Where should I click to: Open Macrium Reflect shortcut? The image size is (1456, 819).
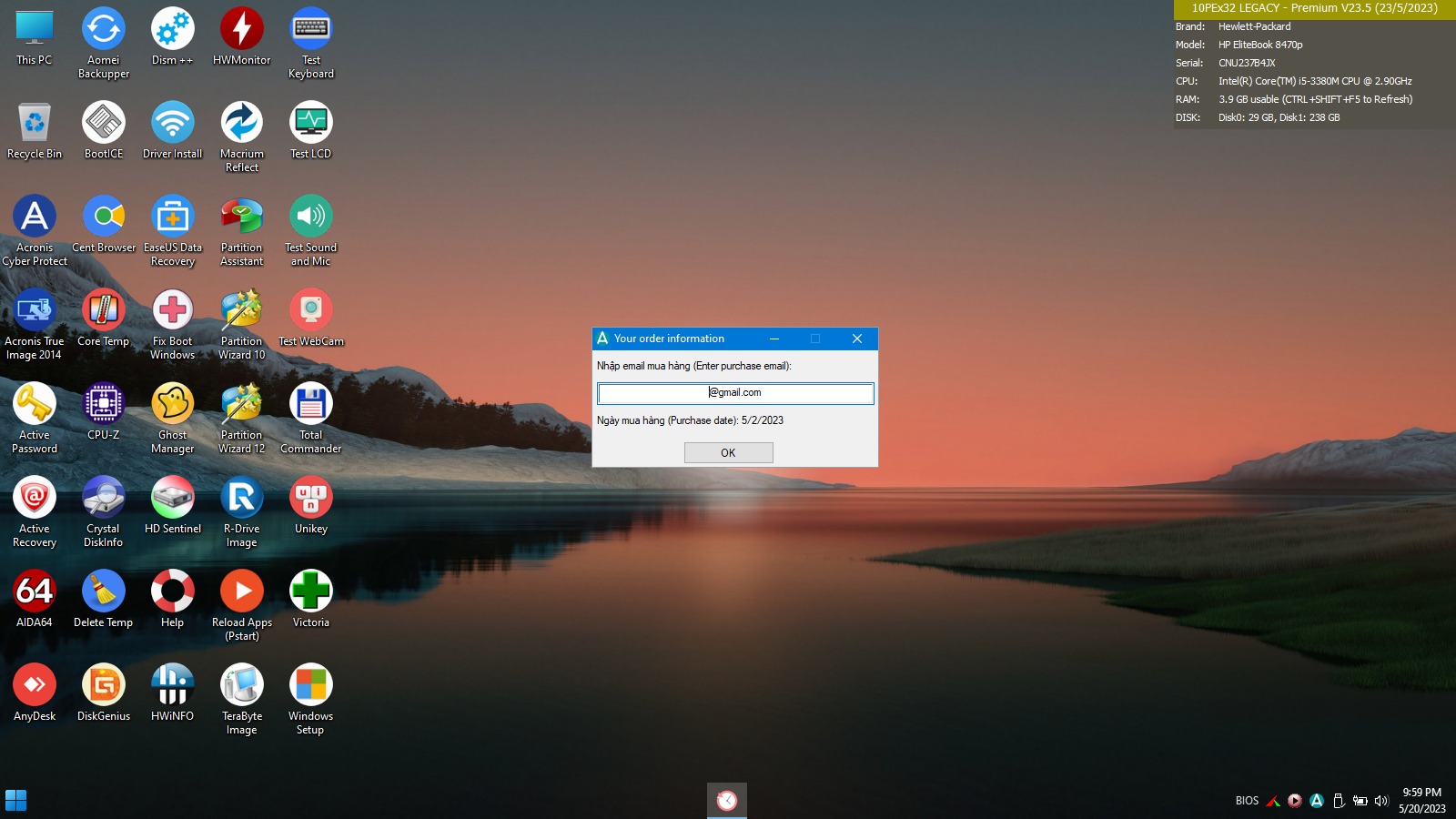pos(242,124)
